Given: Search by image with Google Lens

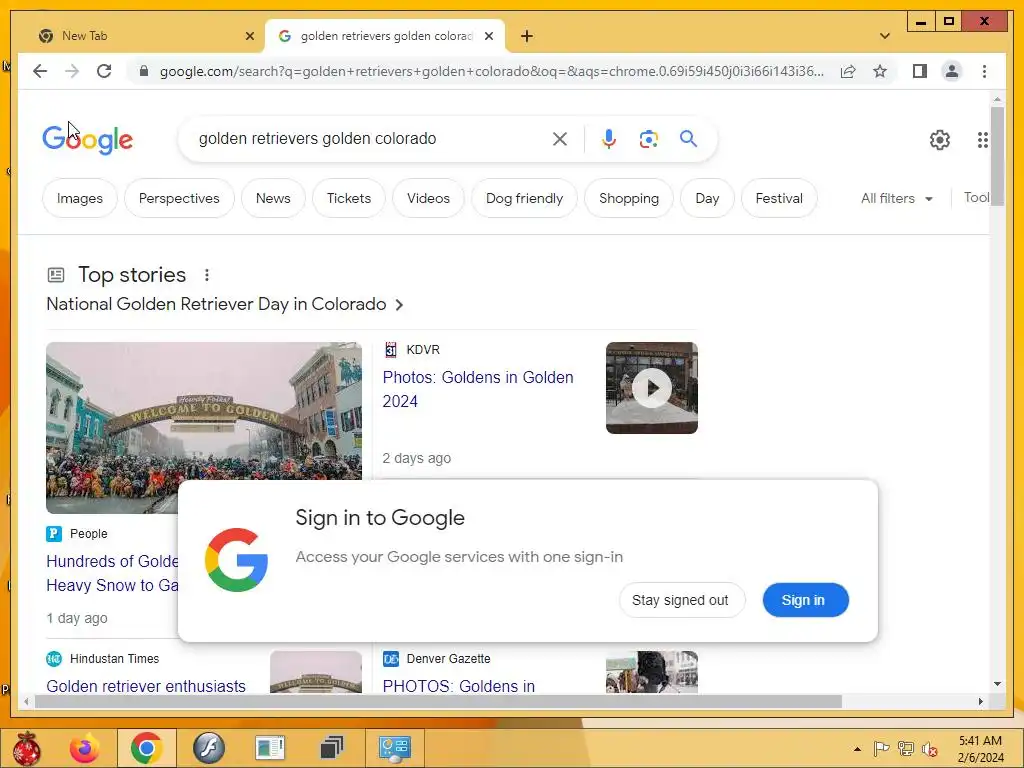Looking at the screenshot, I should [x=648, y=138].
